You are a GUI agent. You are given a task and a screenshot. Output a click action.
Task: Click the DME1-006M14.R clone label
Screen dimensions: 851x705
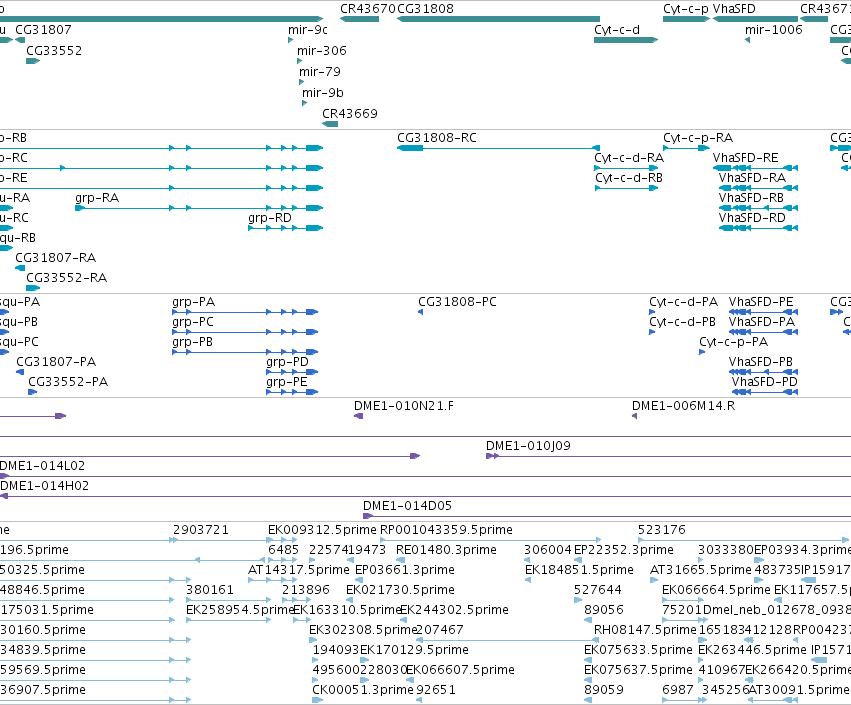683,406
